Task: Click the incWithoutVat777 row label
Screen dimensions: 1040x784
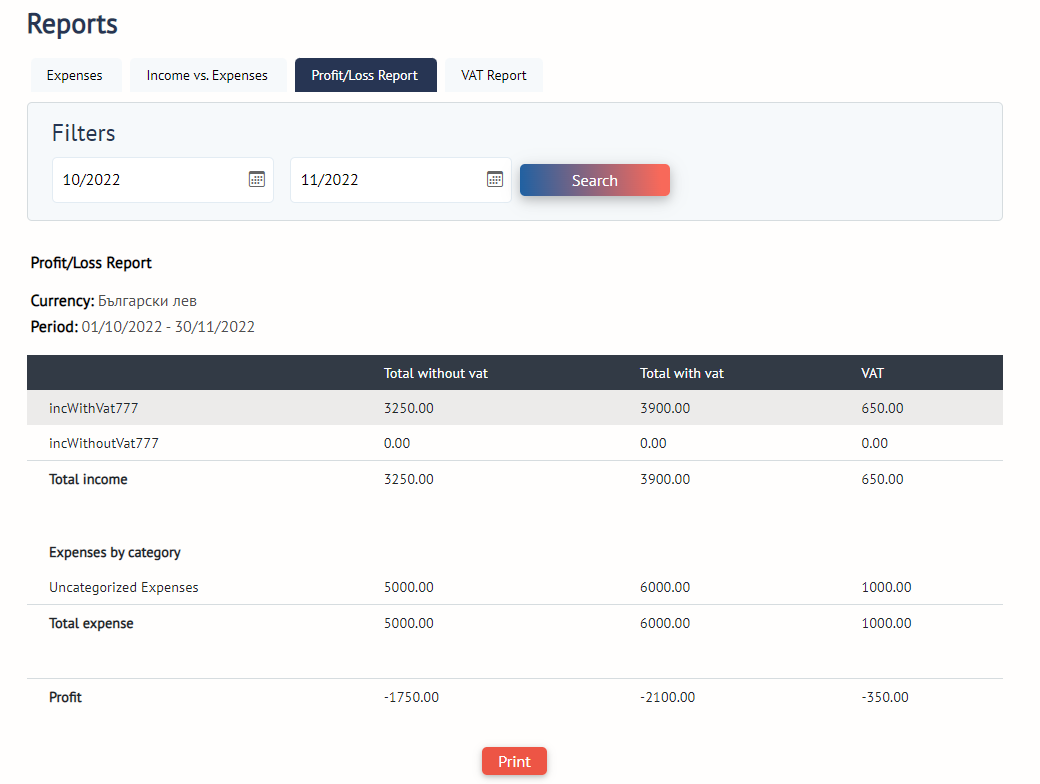Action: point(104,443)
